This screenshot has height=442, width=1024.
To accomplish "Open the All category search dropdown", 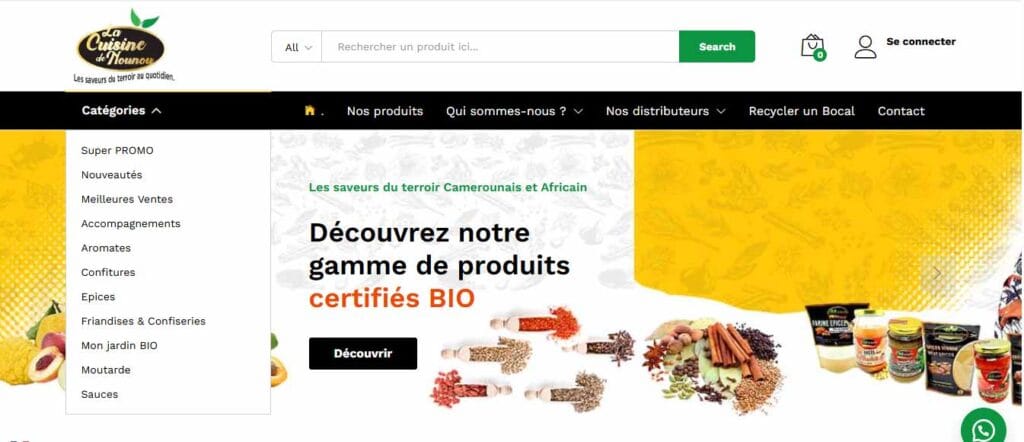I will click(297, 47).
